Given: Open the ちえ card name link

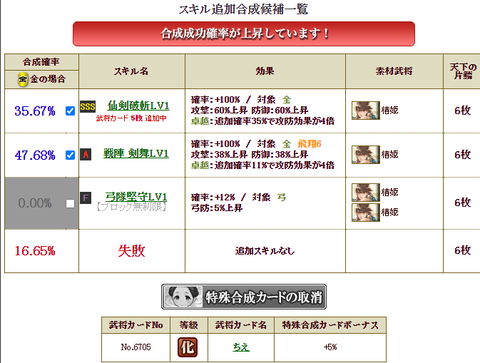Looking at the screenshot, I should coord(241,347).
